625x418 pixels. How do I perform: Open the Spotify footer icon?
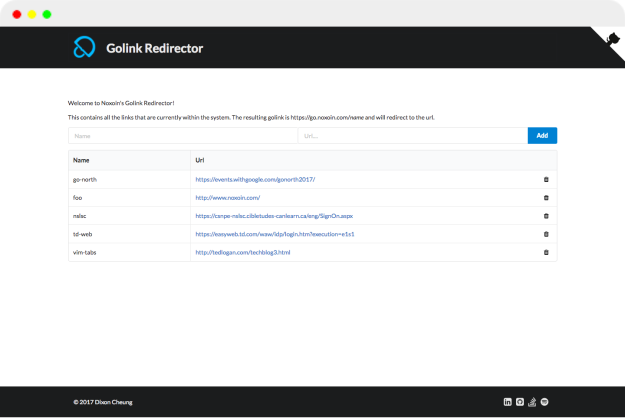click(546, 402)
